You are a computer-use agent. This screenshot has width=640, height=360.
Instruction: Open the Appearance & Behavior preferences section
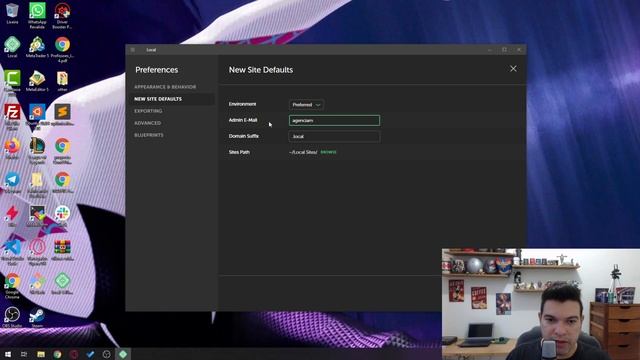(165, 87)
